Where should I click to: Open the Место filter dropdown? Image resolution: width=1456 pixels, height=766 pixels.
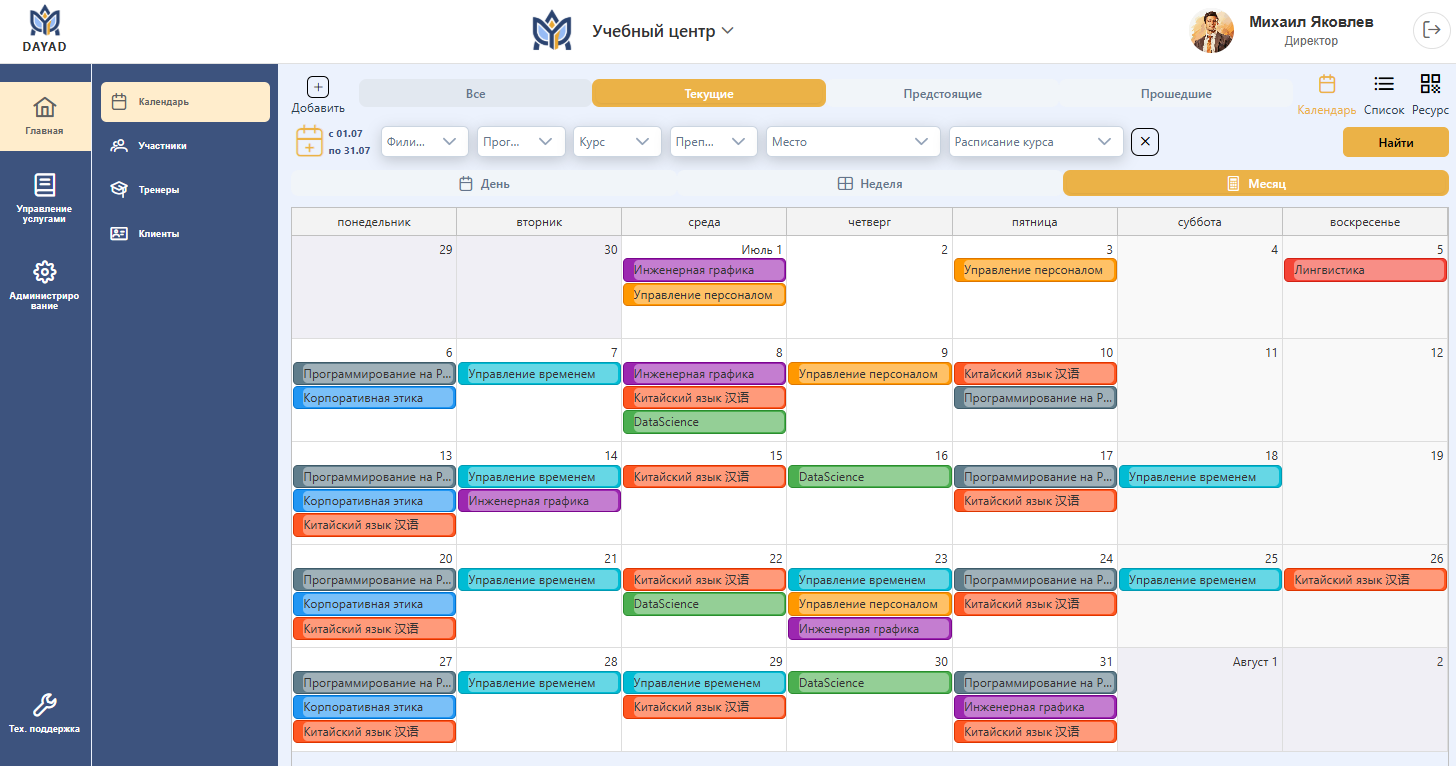[853, 142]
